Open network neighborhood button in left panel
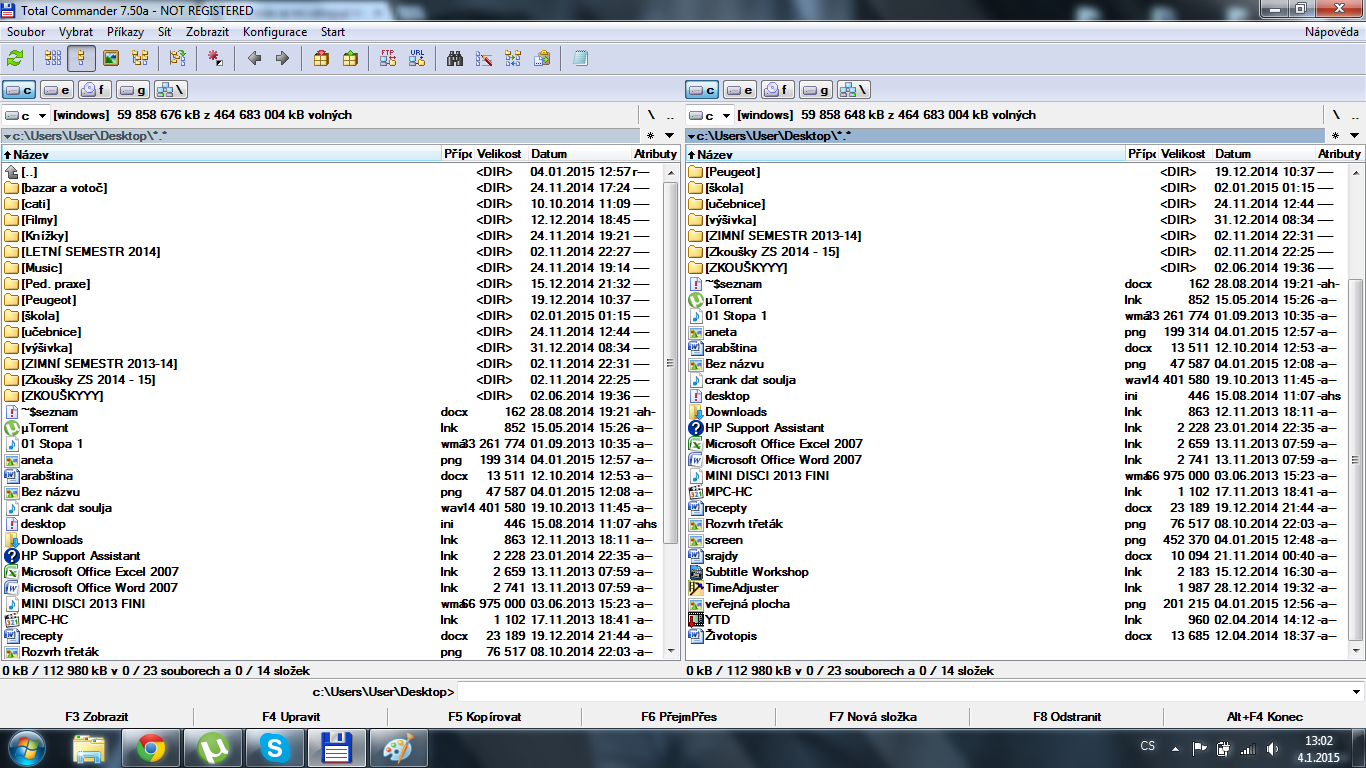 tap(171, 90)
